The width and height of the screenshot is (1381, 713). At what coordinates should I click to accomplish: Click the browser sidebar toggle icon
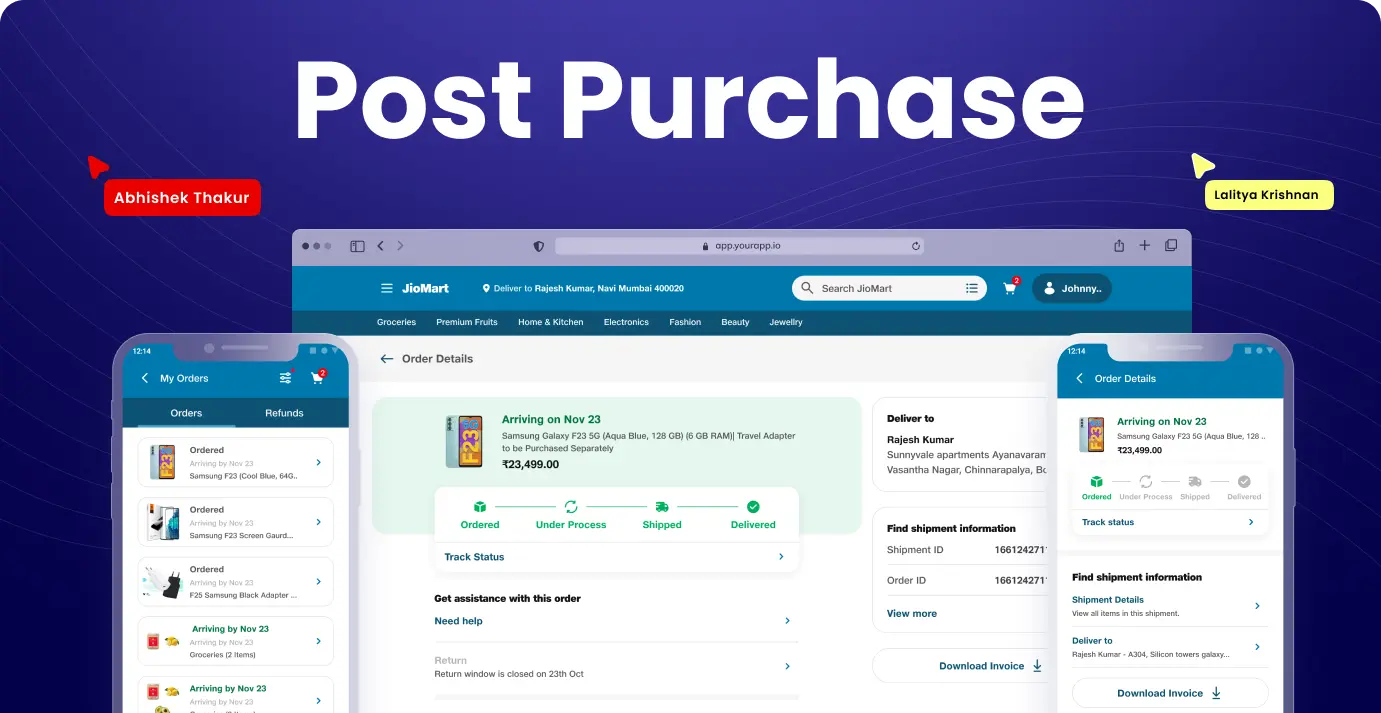(357, 246)
